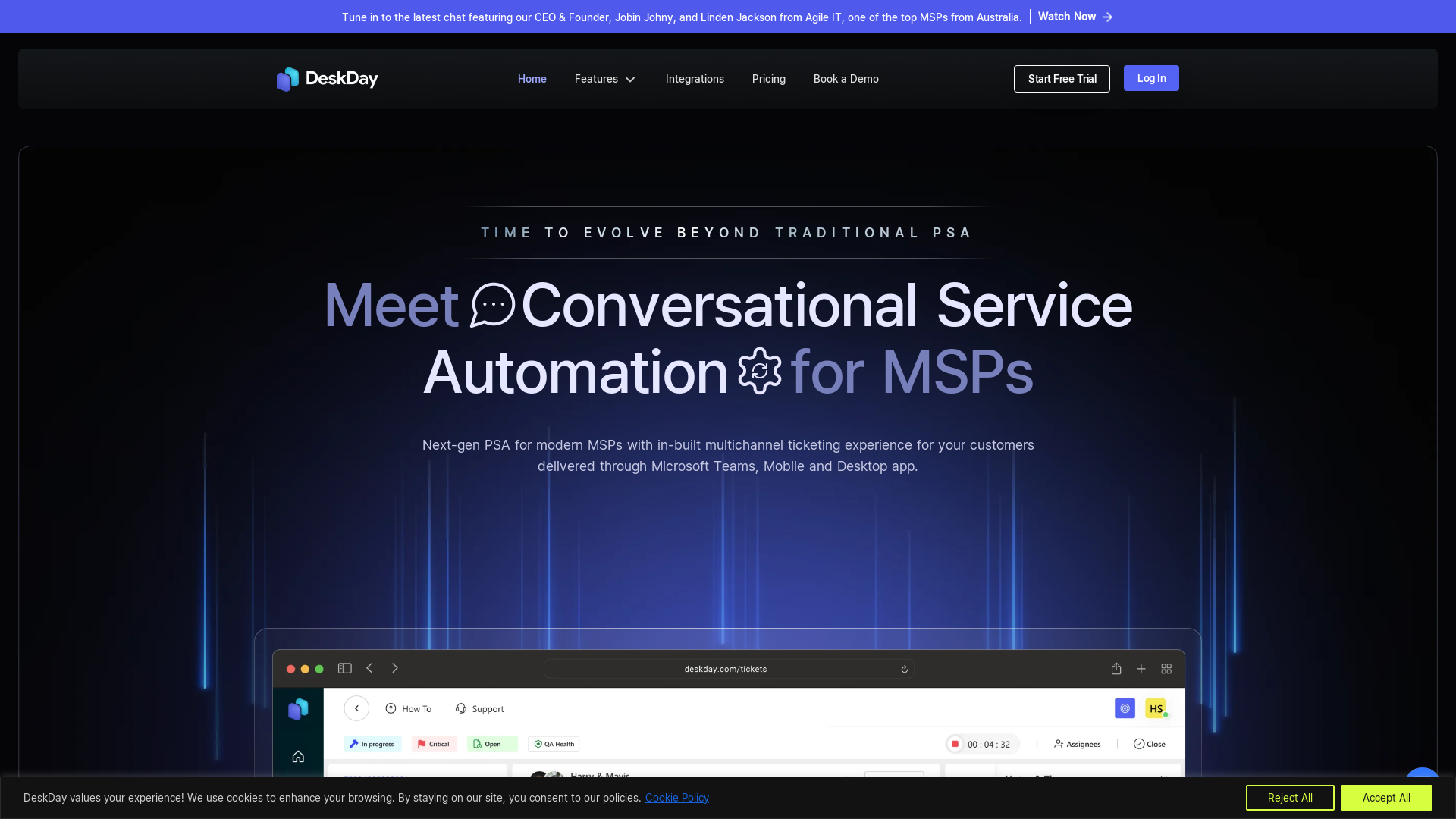Viewport: 1456px width, 819px height.
Task: Click the reload icon in the address bar
Action: pos(904,669)
